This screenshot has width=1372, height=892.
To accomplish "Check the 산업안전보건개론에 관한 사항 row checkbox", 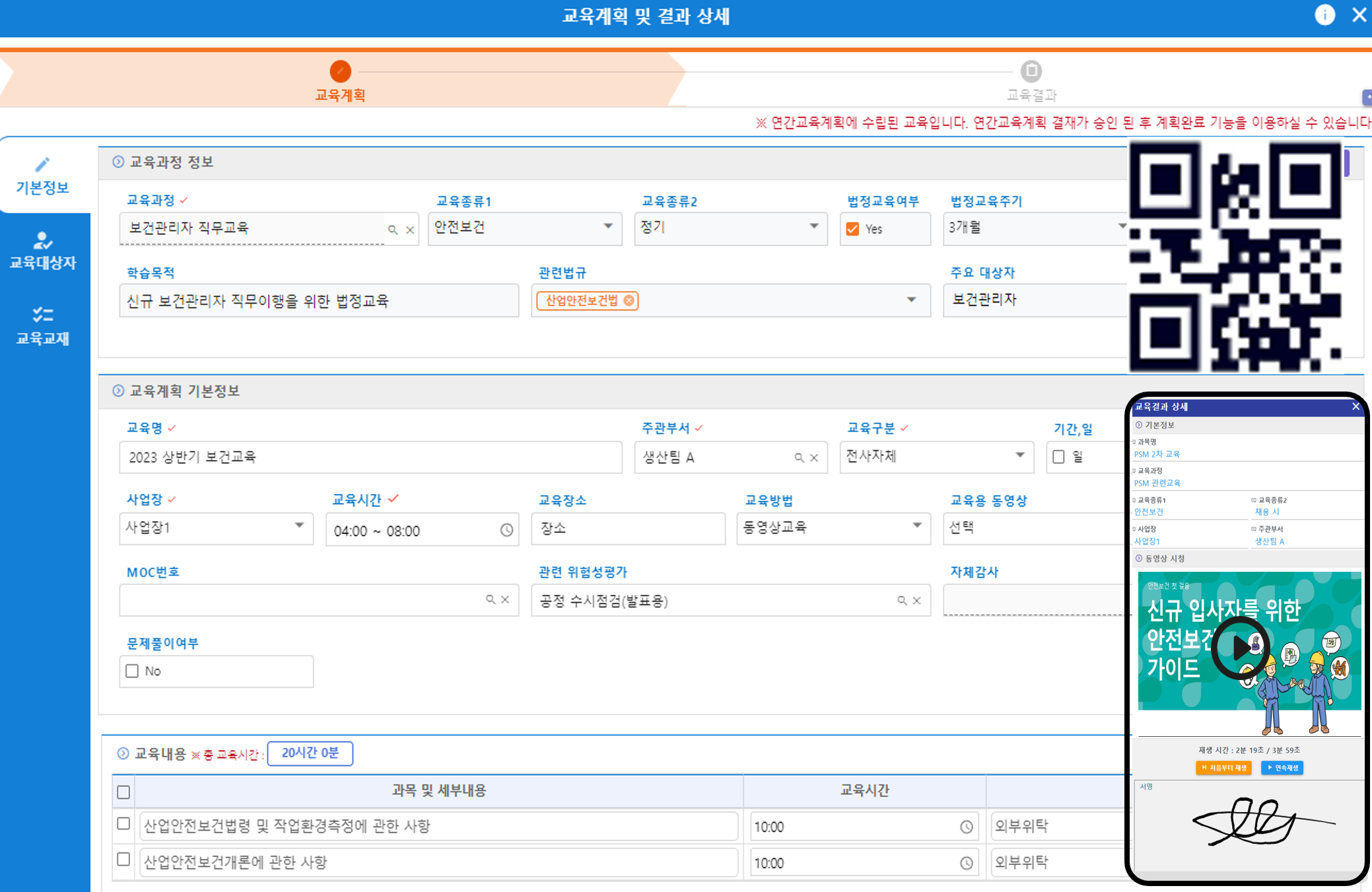I will pos(123,860).
